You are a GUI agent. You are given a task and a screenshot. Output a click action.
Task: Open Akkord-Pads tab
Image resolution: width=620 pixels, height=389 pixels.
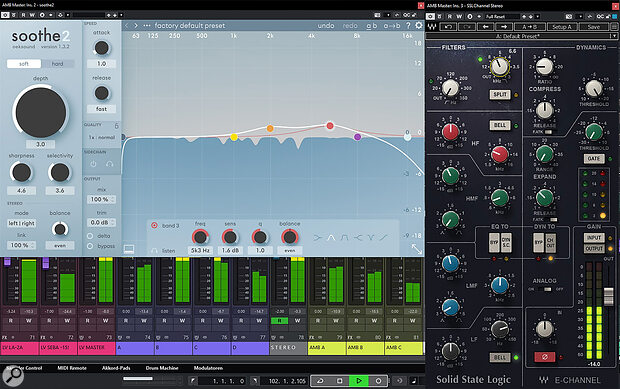116,368
